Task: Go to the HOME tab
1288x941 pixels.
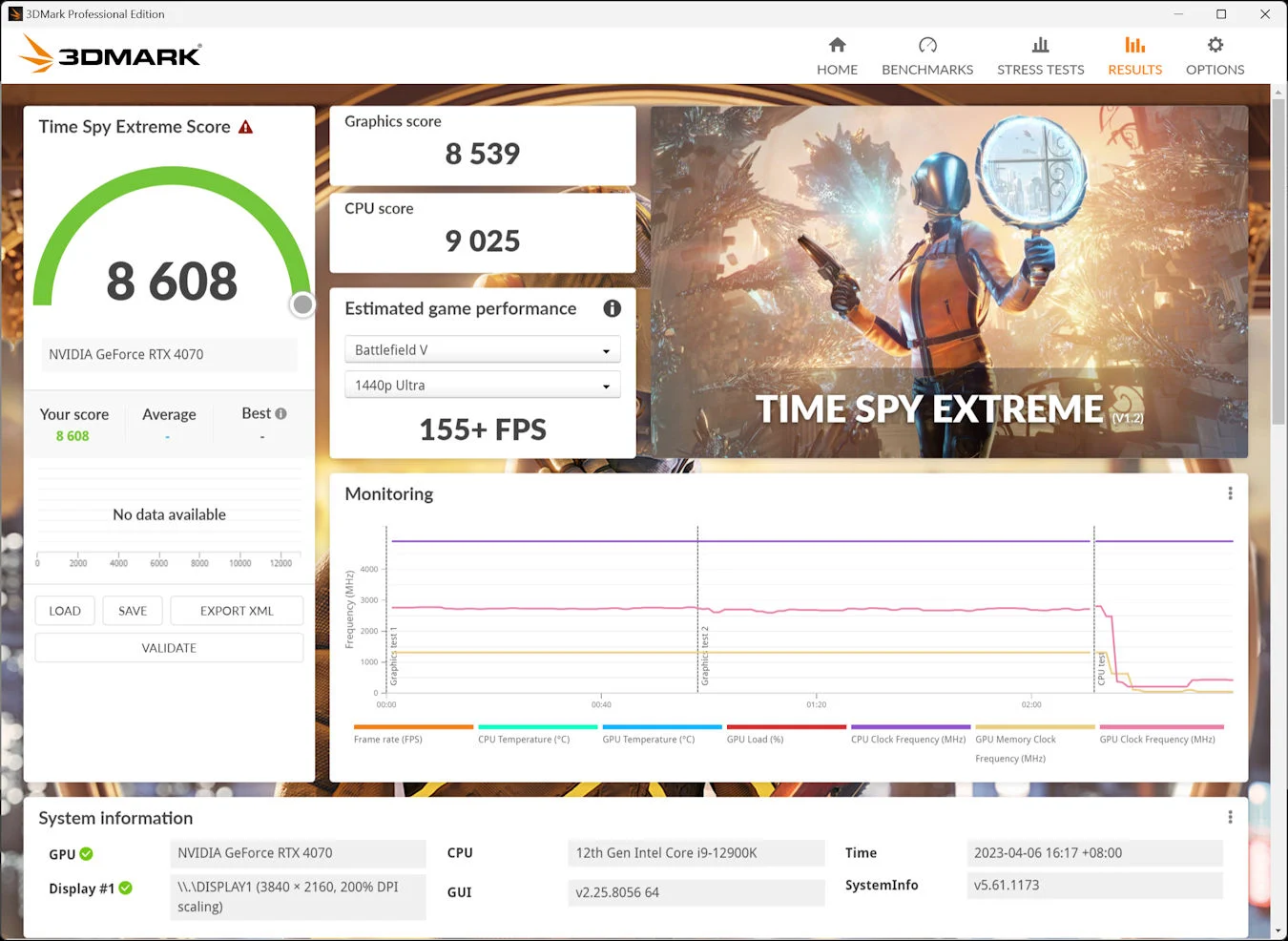Action: (837, 70)
